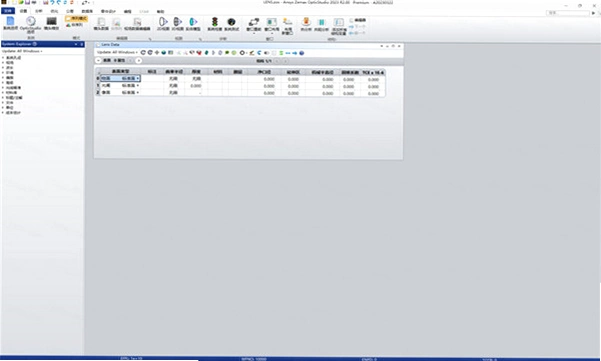Open the System Settings document icon
The height and width of the screenshot is (361, 601).
point(10,23)
